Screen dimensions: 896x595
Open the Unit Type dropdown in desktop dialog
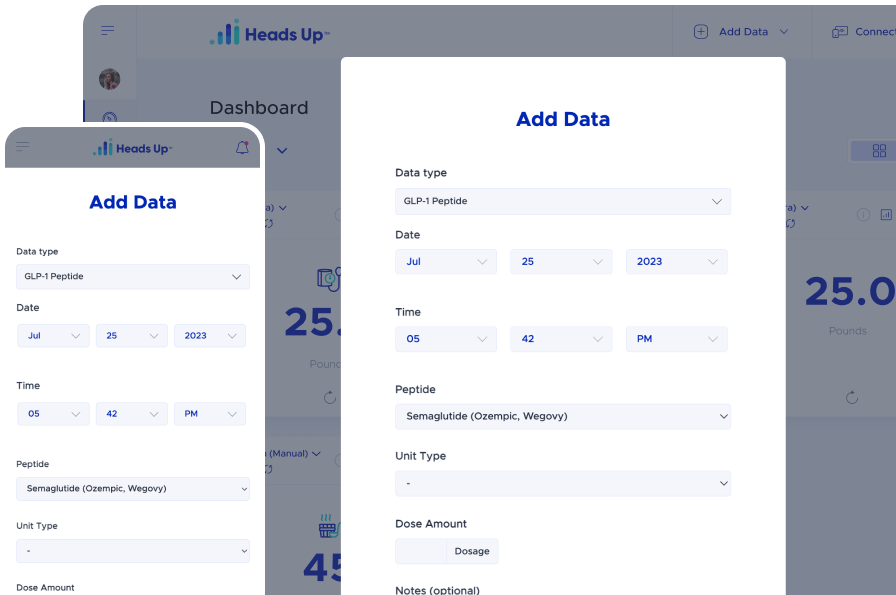563,484
